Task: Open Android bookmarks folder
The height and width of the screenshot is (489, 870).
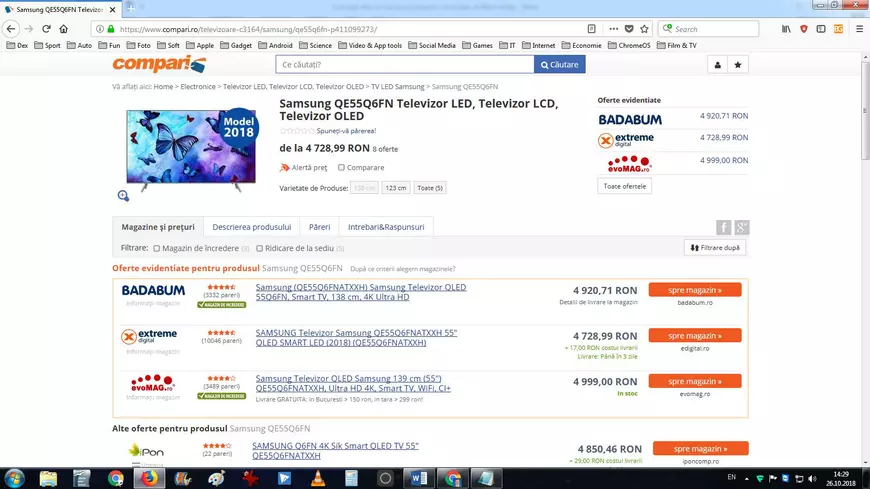Action: (275, 46)
